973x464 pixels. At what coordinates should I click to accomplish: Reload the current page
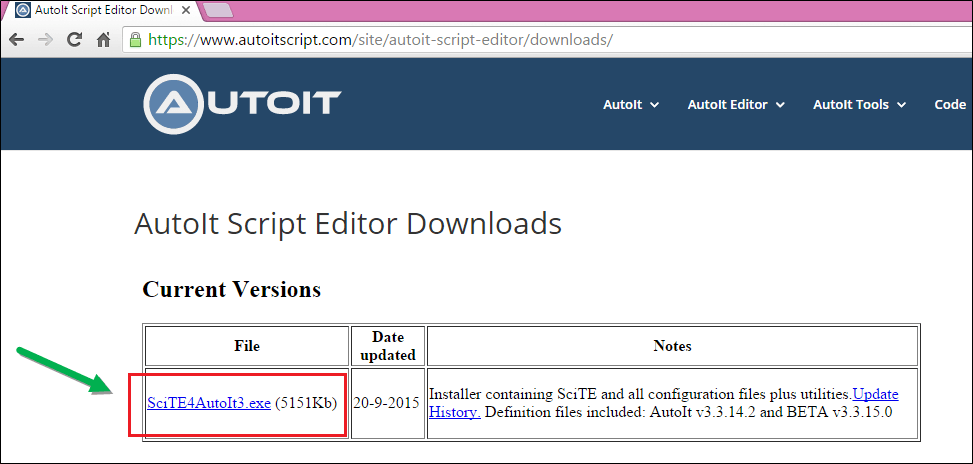[x=74, y=41]
